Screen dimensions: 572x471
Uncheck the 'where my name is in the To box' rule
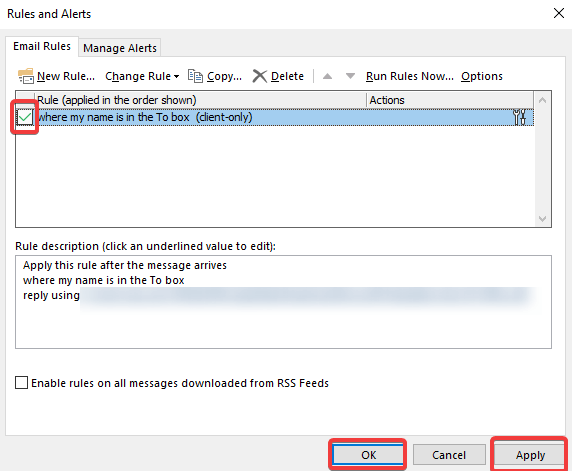point(25,117)
